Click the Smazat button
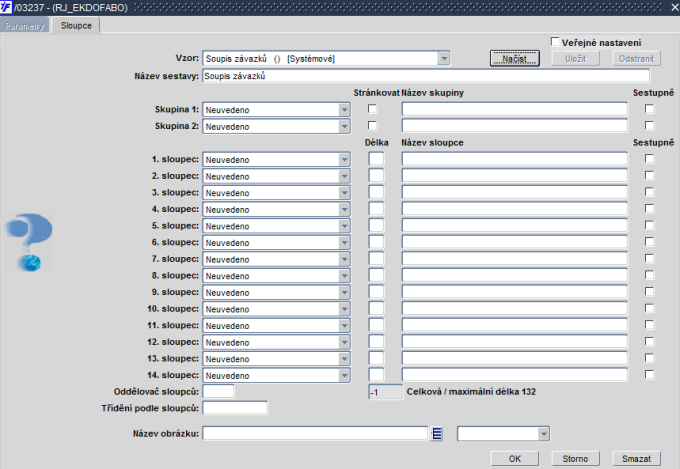 (x=636, y=459)
